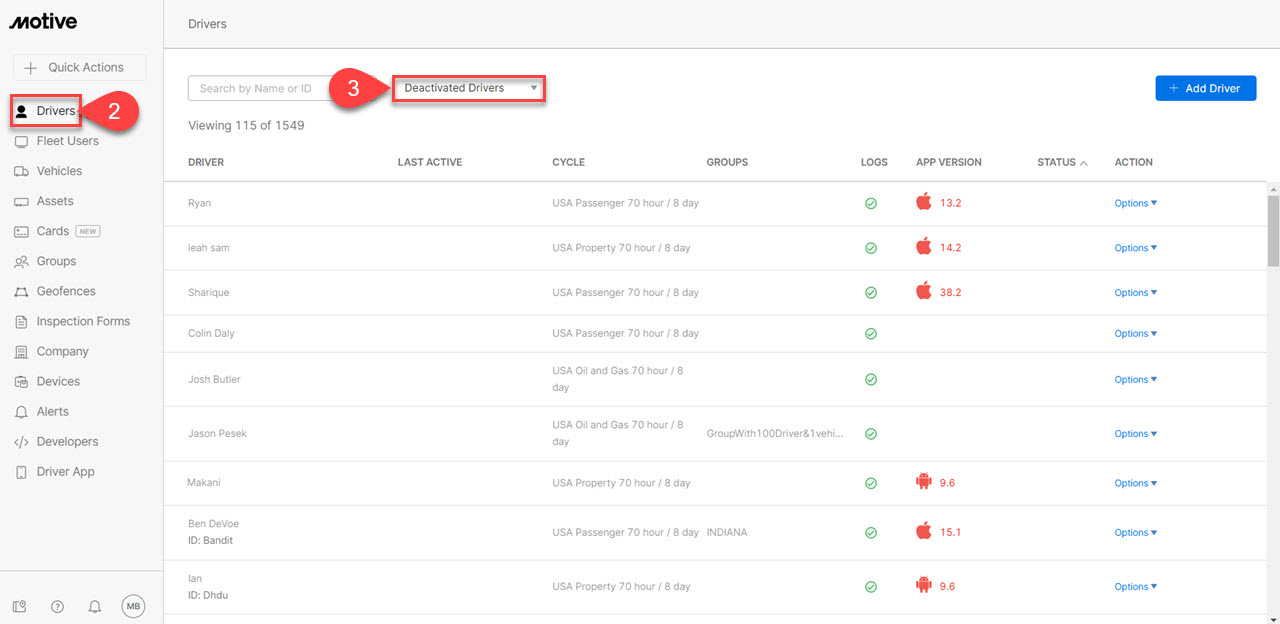
Task: Open the Deactivated Drivers dropdown
Action: pos(469,88)
